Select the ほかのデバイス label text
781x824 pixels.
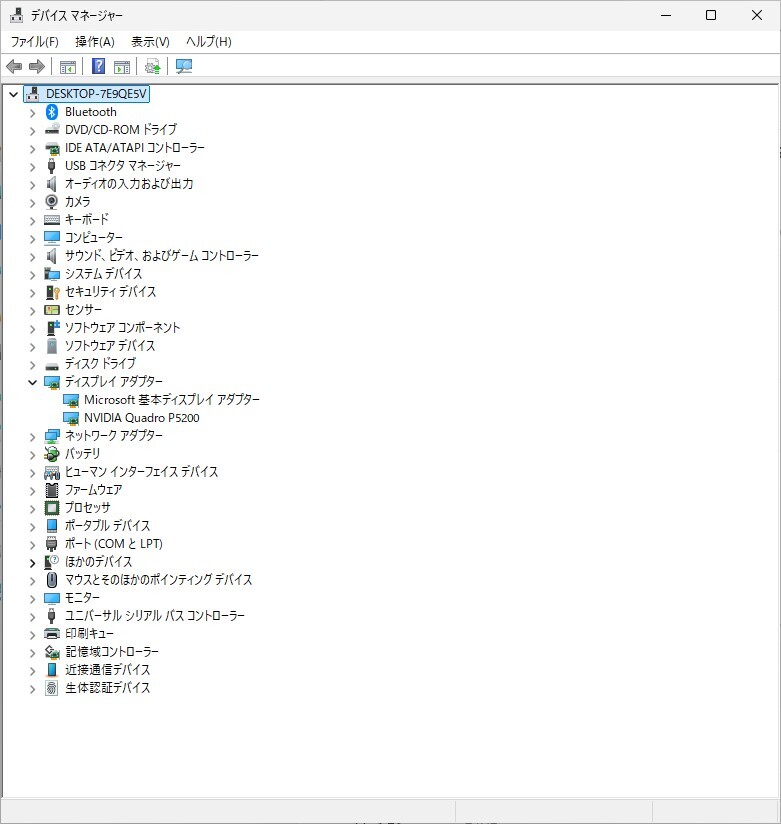(x=98, y=562)
